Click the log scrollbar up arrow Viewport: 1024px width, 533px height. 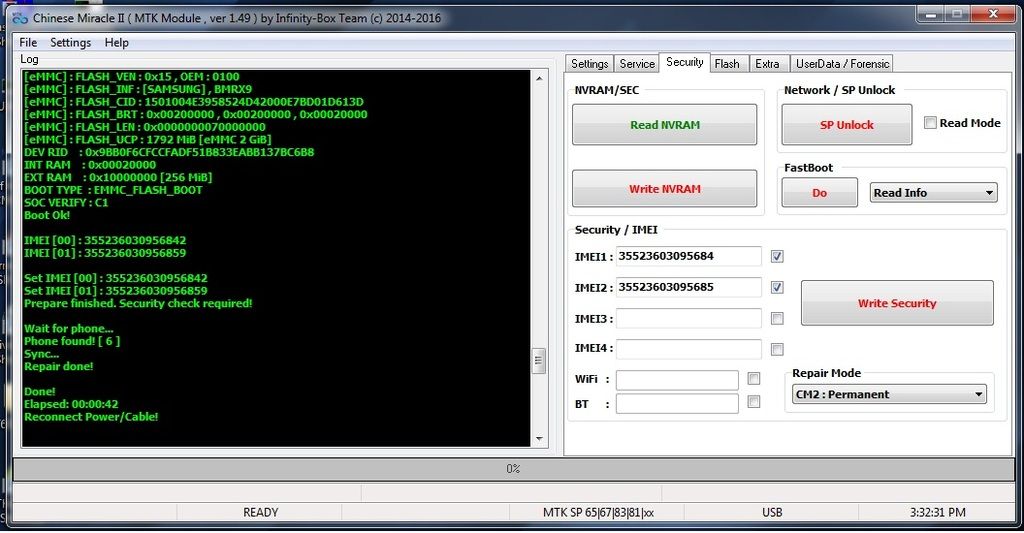[540, 77]
